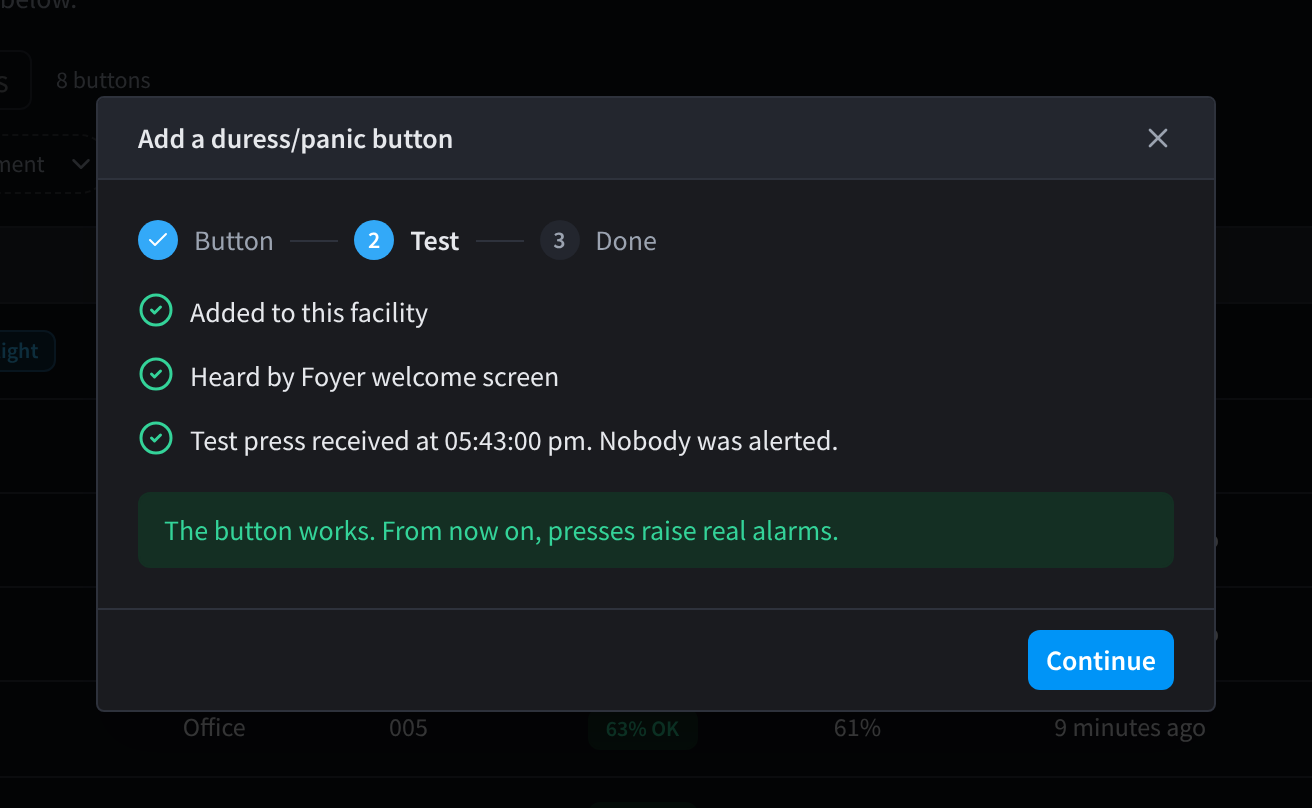Select the step 2 circle for Test
Screen dimensions: 1312x808
click(374, 241)
